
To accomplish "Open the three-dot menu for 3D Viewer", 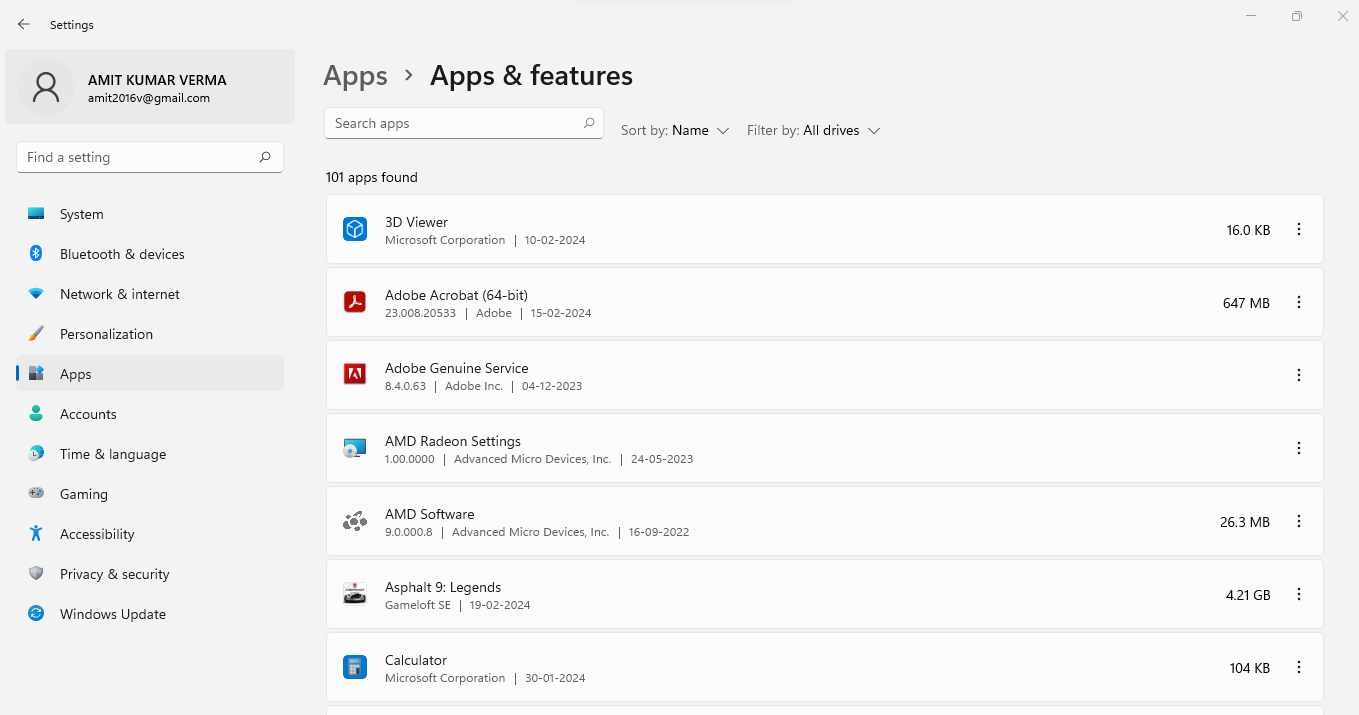I will pos(1299,229).
